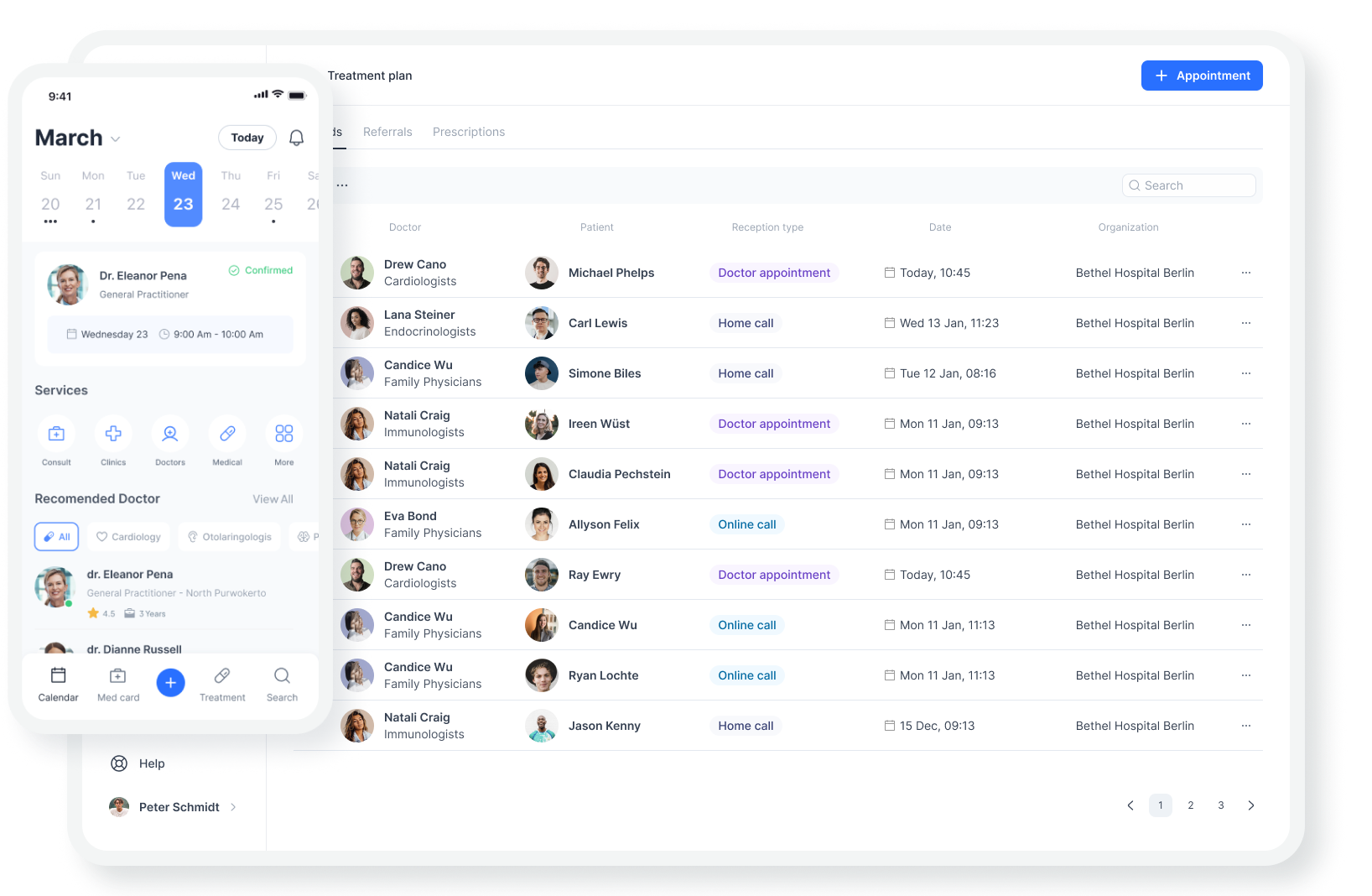1372x896 pixels.
Task: Sort by the Date column header
Action: tap(940, 227)
